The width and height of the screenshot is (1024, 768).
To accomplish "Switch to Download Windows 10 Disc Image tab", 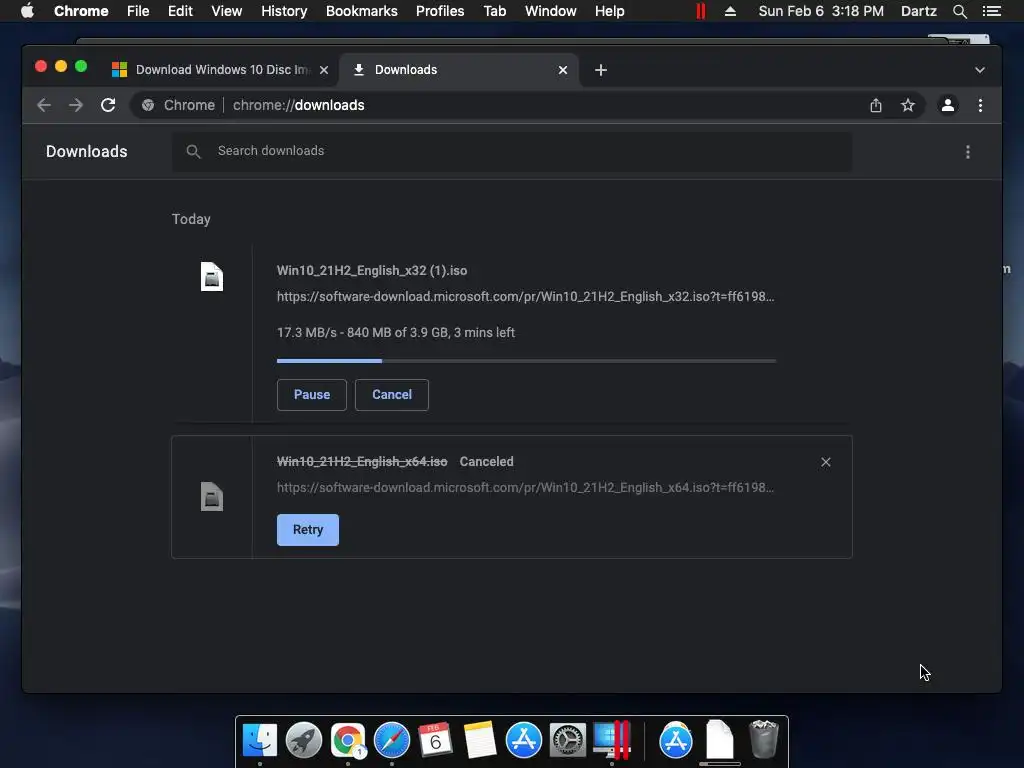I will [x=221, y=70].
